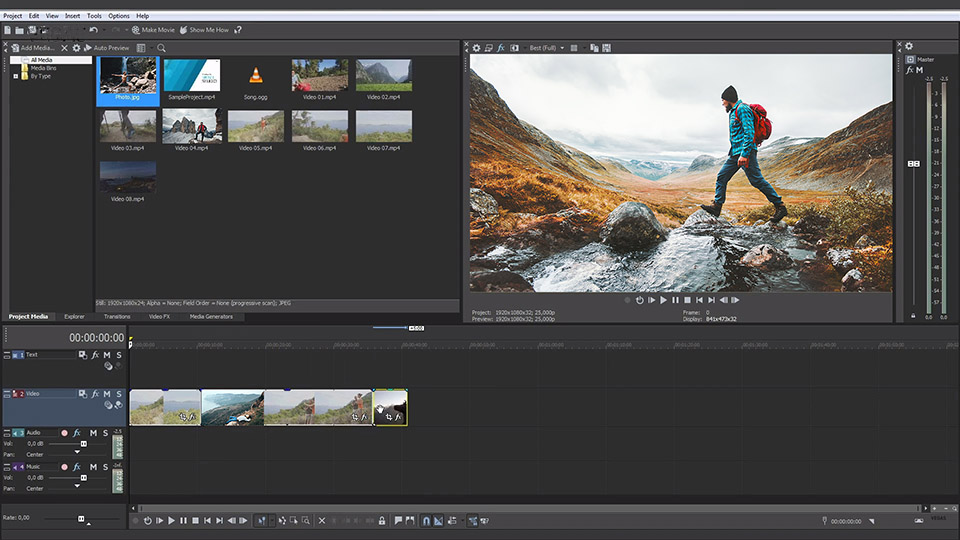Solo the Music track
The height and width of the screenshot is (540, 960).
point(105,467)
